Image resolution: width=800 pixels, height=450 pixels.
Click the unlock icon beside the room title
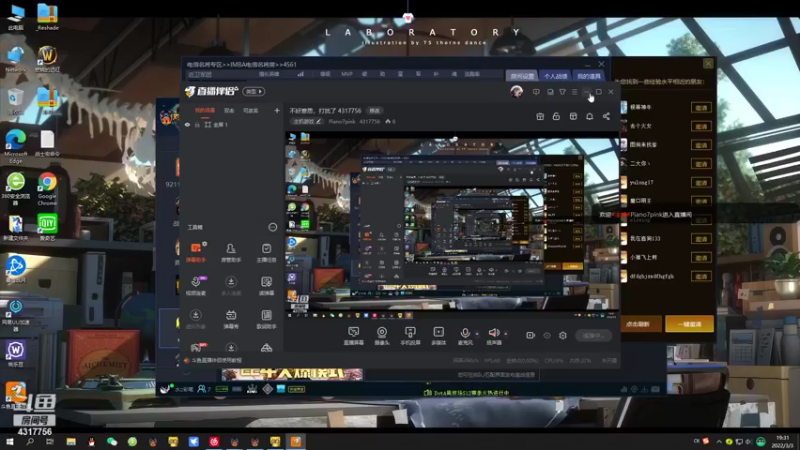coord(556,116)
